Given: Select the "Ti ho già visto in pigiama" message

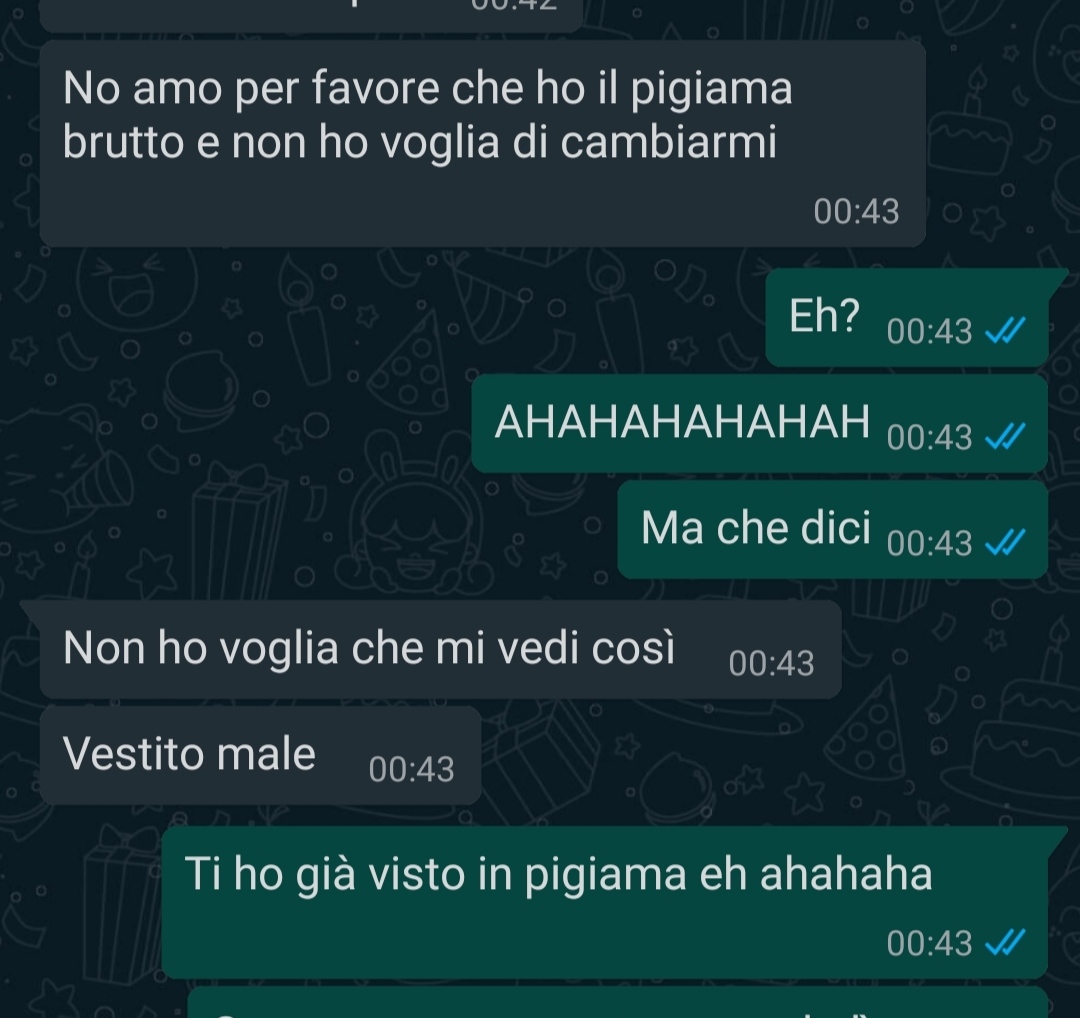Looking at the screenshot, I should [x=605, y=902].
